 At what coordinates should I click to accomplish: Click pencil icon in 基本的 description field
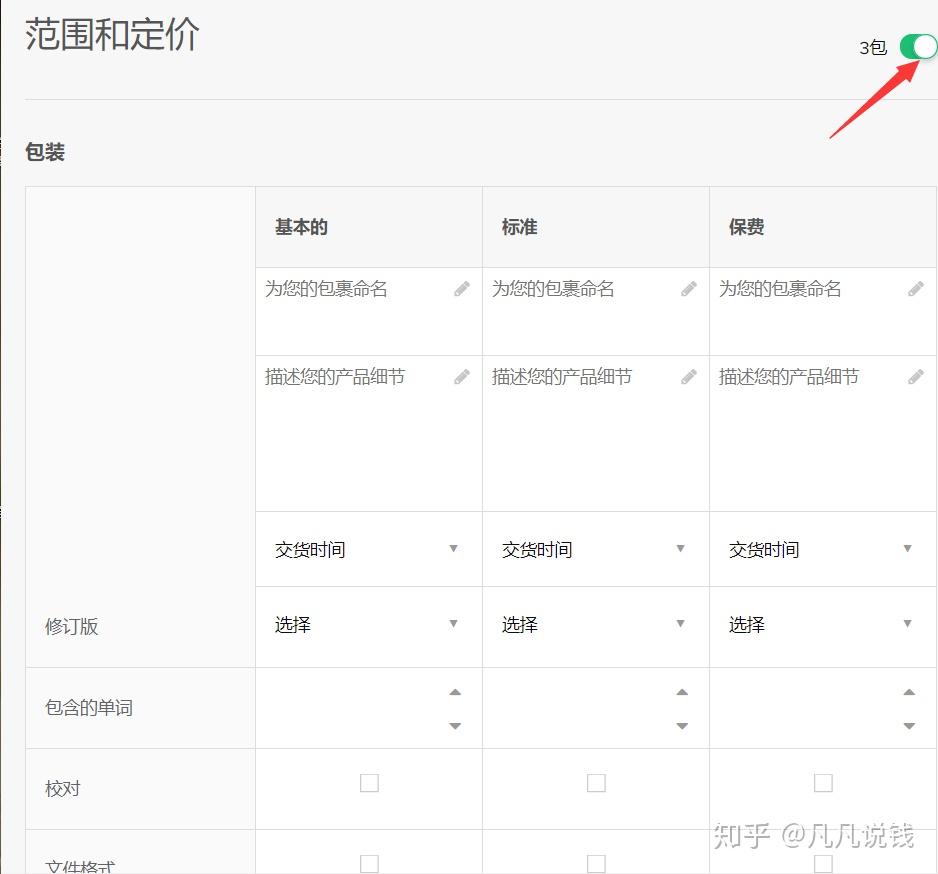tap(462, 377)
